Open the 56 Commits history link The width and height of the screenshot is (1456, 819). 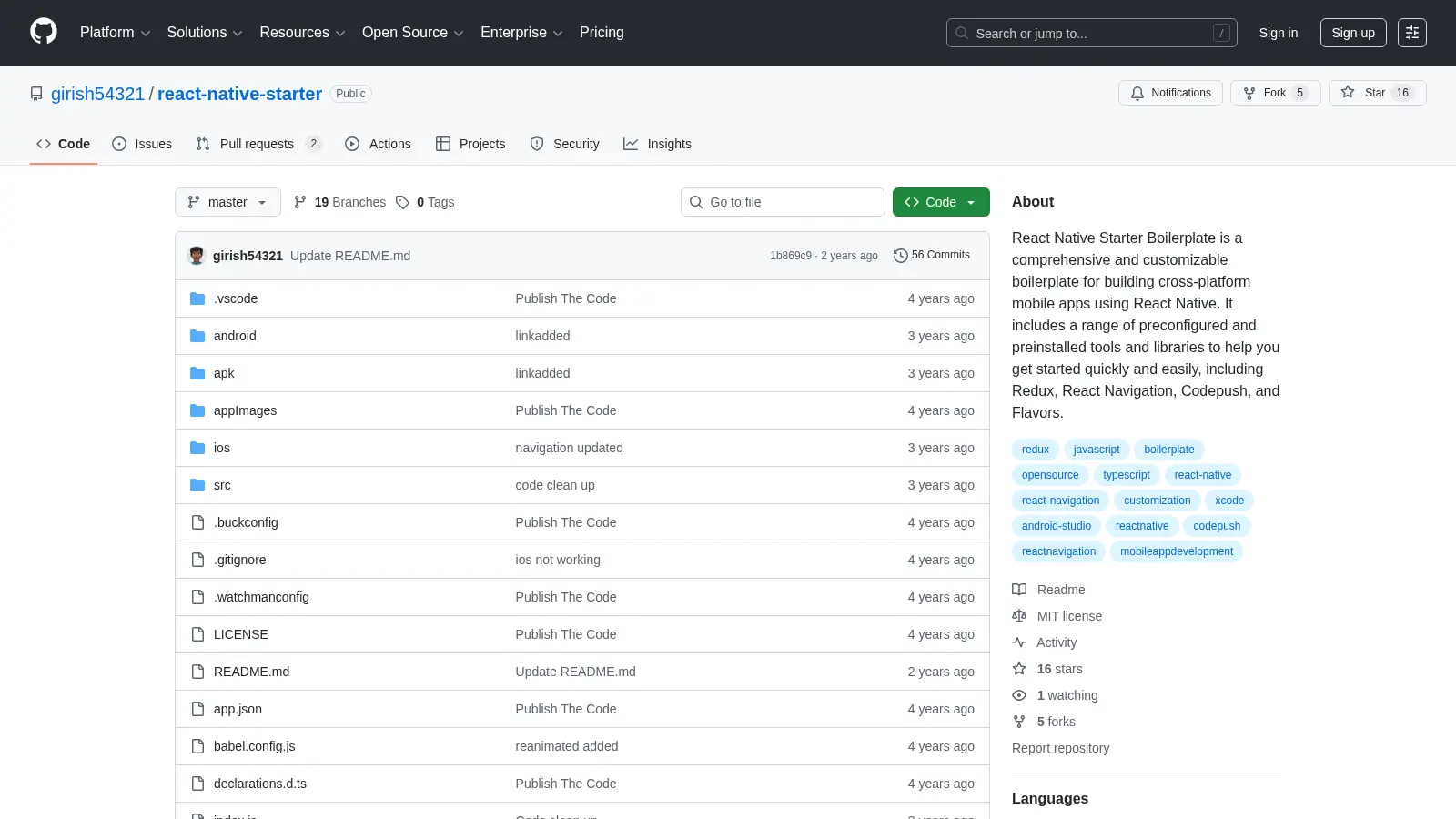pyautogui.click(x=933, y=255)
